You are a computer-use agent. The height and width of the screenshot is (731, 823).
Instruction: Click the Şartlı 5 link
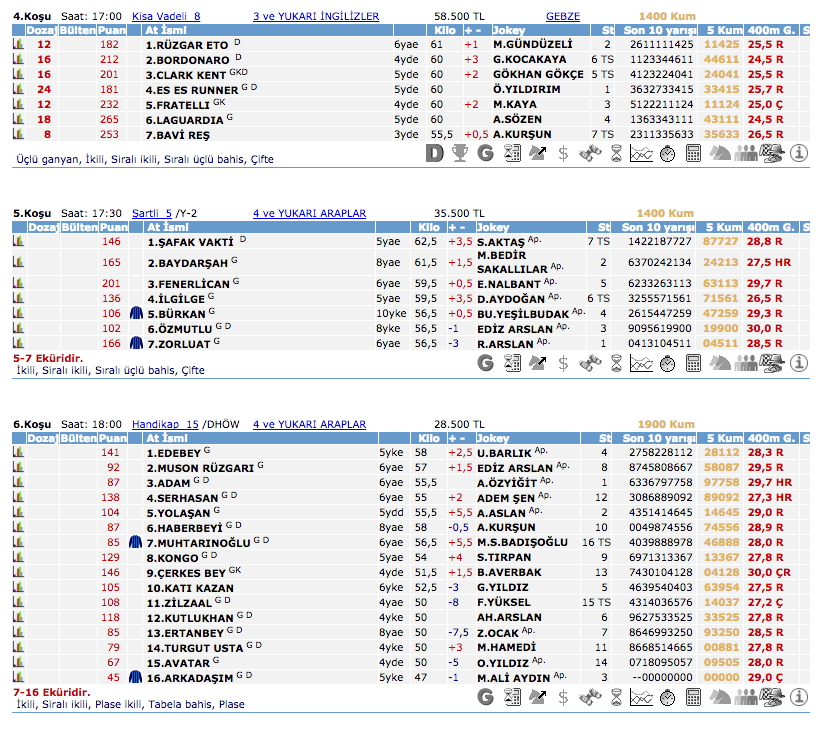(152, 213)
